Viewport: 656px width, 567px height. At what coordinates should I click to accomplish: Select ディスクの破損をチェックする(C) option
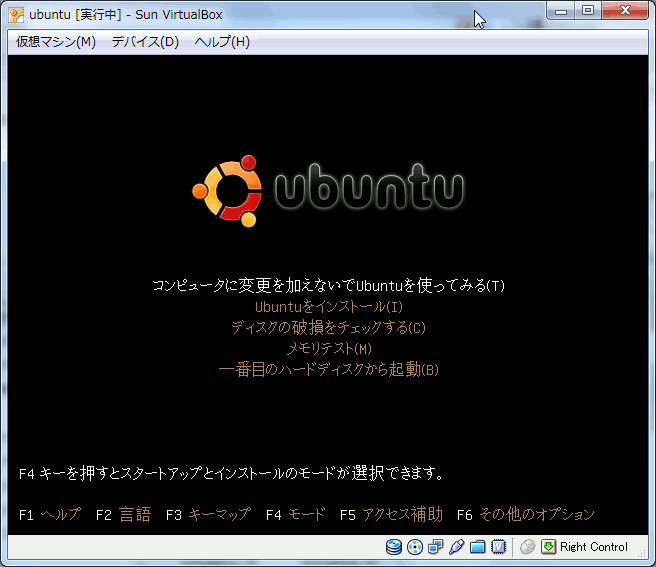coord(328,328)
